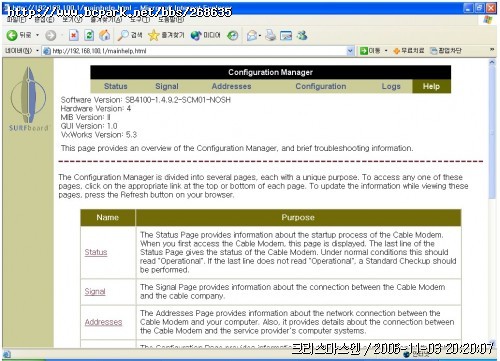Open the Messenger people icon
The width and height of the screenshot is (500, 361).
[302, 35]
